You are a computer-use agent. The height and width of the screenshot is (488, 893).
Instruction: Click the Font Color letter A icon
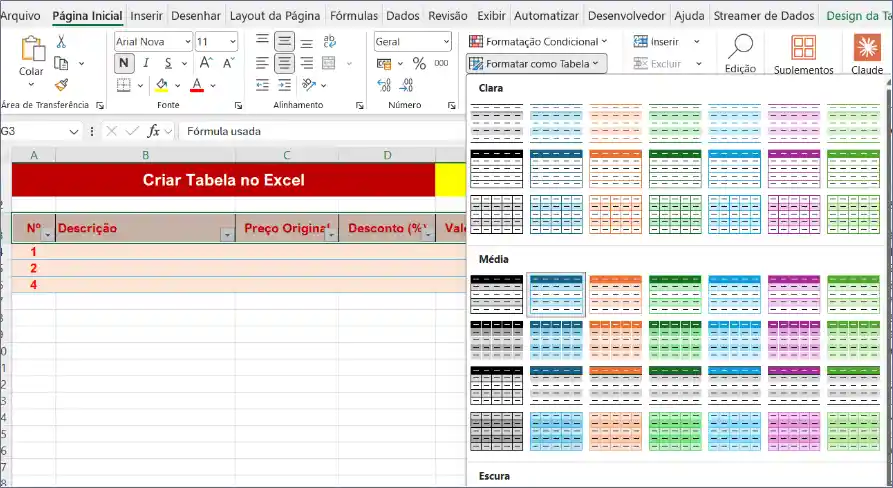[197, 85]
